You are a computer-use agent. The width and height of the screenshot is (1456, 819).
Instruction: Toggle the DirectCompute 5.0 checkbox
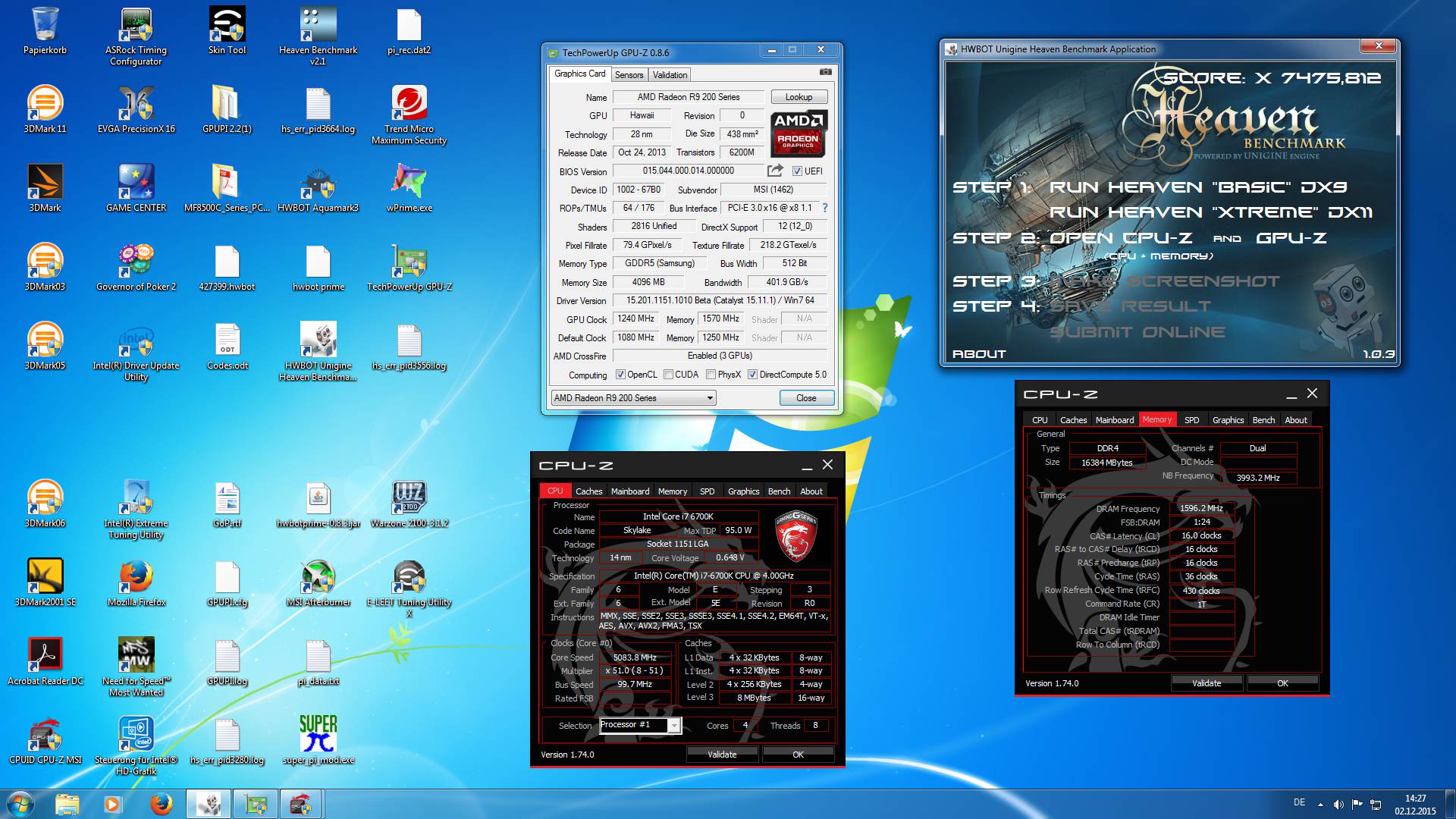point(752,375)
